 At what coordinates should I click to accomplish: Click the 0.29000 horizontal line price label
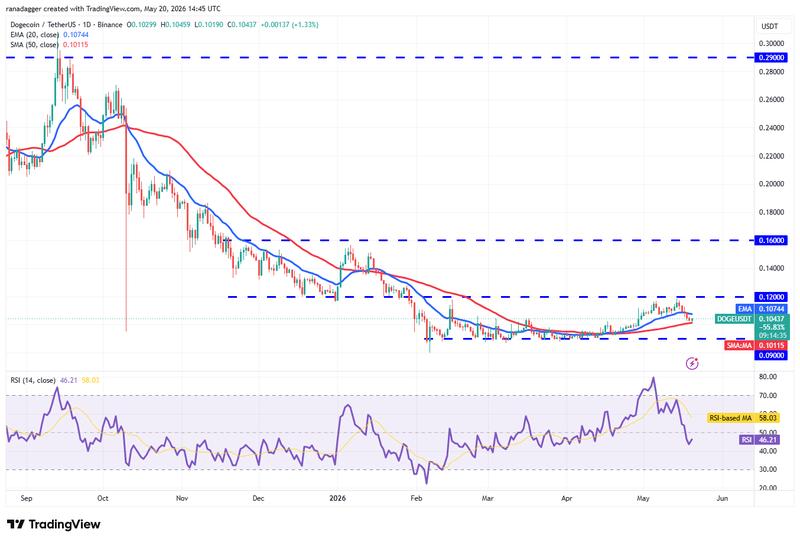[771, 58]
